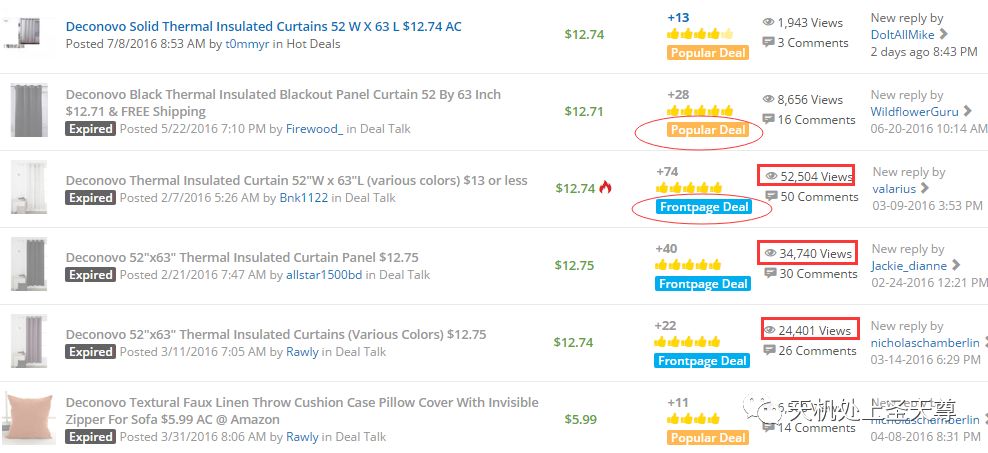Screen dimensions: 988x453
Task: Click the orange Popular Deal badge under +13
Action: click(708, 53)
